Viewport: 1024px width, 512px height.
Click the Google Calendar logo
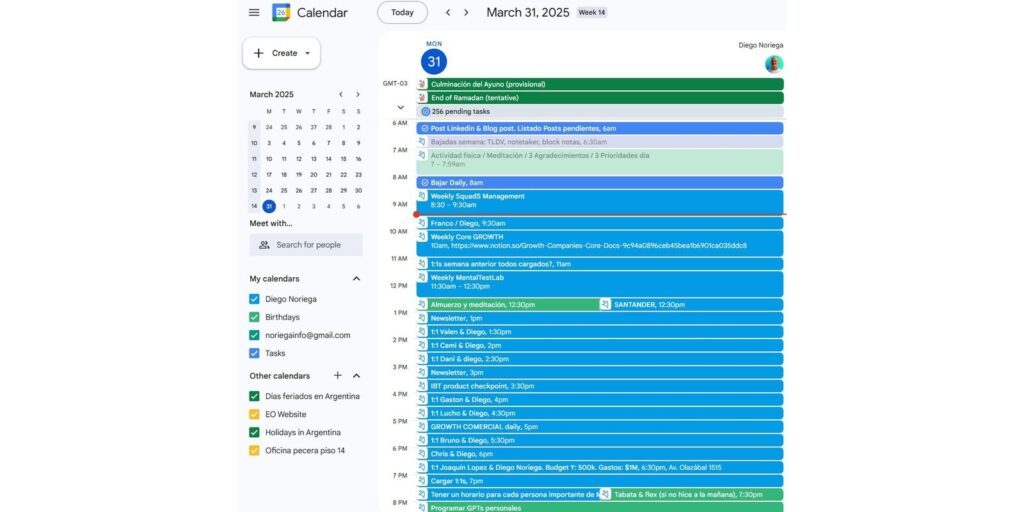click(x=281, y=13)
